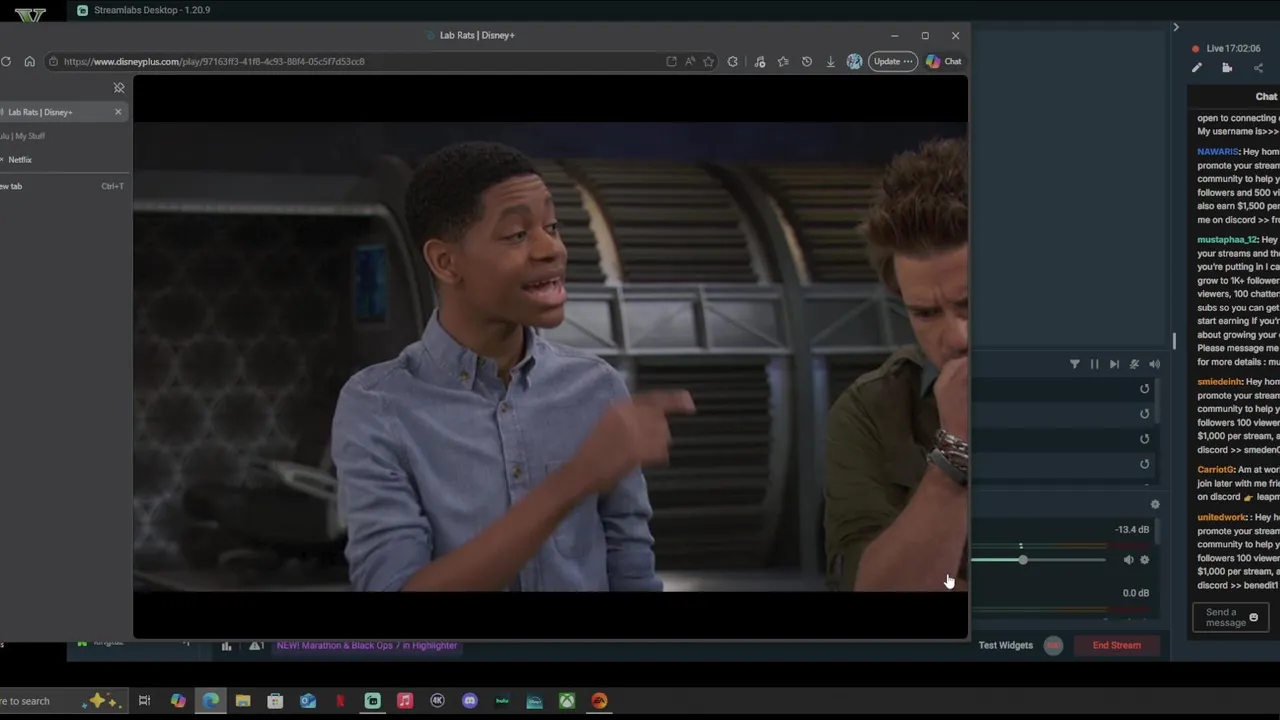Click the REC record button

tap(1053, 645)
